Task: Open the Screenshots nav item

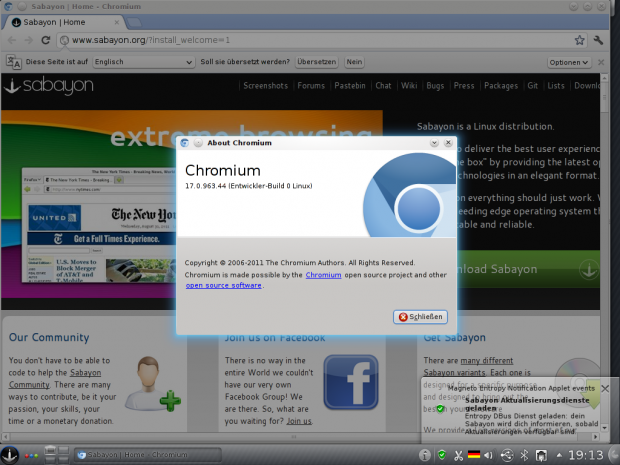Action: pos(265,86)
